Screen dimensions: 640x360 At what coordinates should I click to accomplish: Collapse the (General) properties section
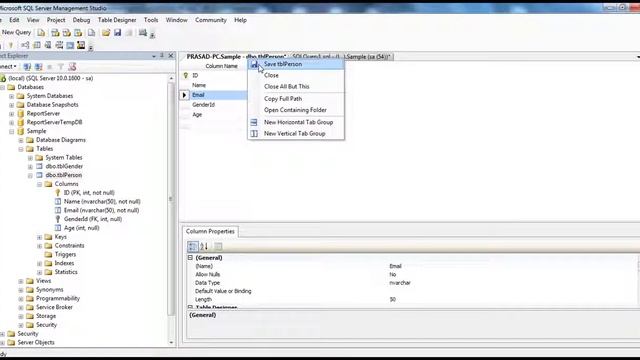pyautogui.click(x=190, y=258)
